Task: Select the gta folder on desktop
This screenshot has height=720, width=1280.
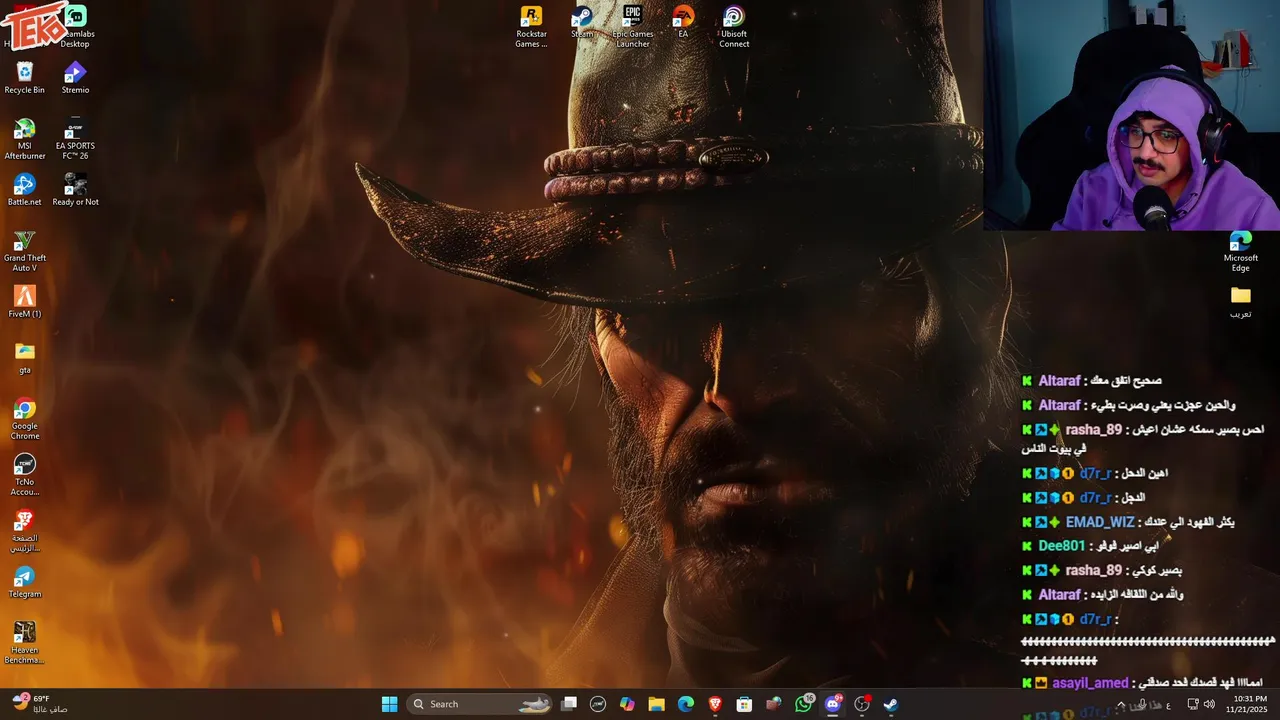Action: pos(25,358)
